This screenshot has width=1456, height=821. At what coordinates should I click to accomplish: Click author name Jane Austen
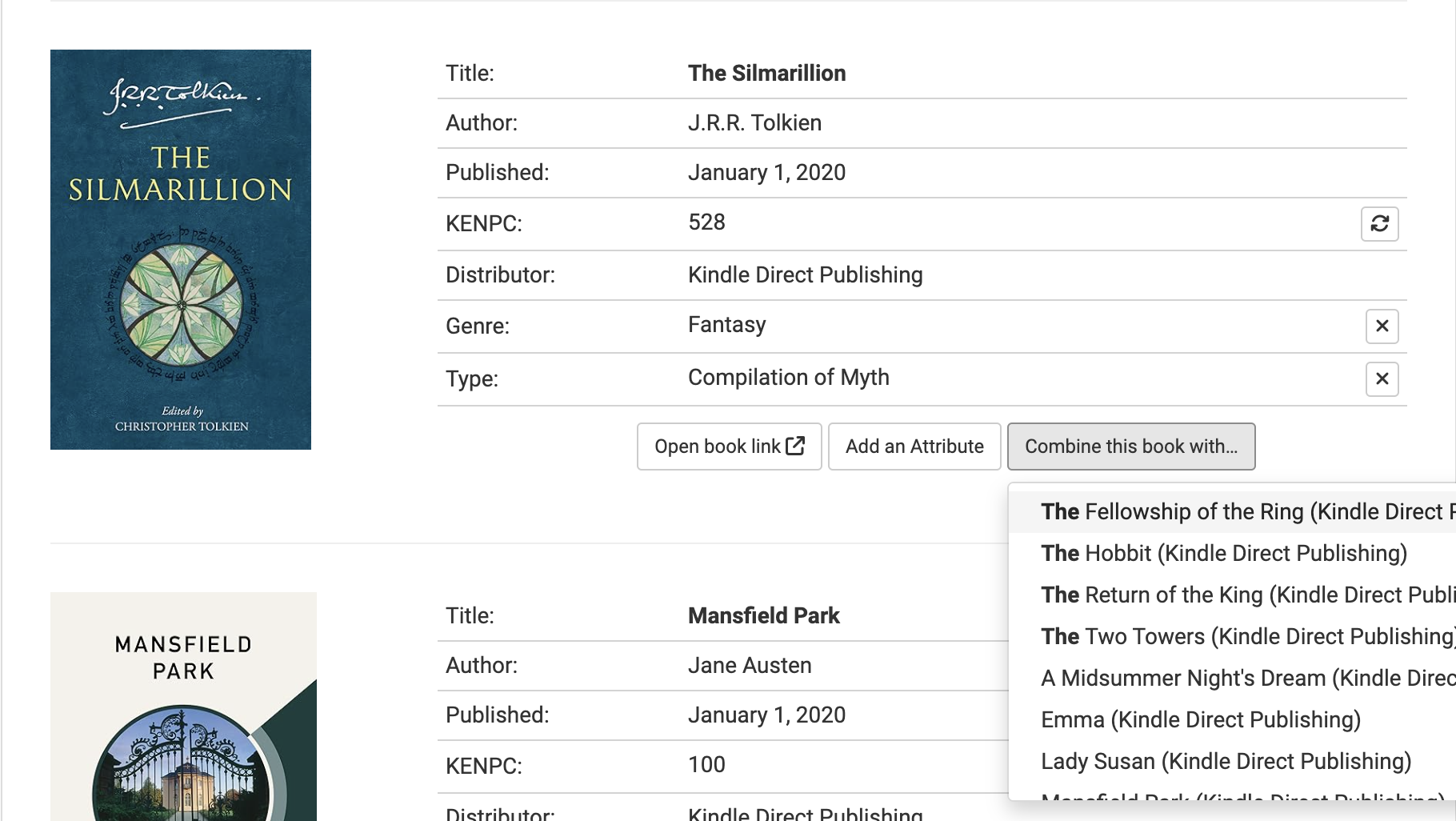click(750, 665)
